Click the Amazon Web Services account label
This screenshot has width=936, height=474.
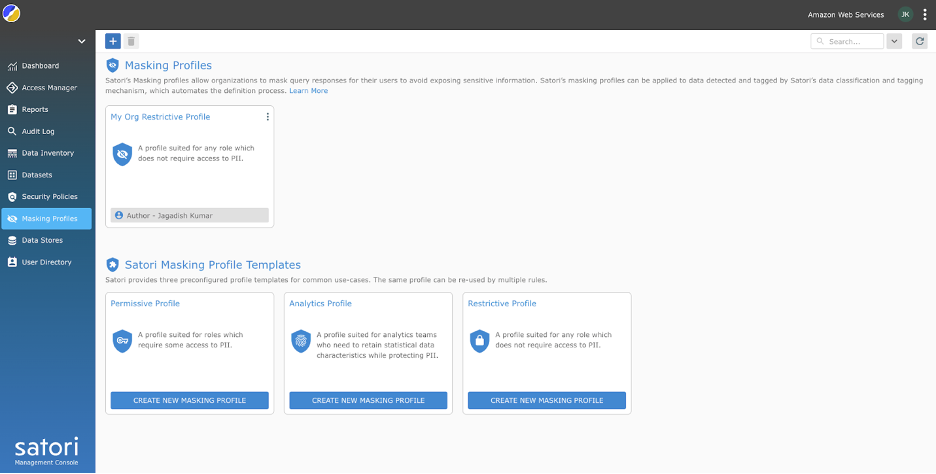[846, 15]
